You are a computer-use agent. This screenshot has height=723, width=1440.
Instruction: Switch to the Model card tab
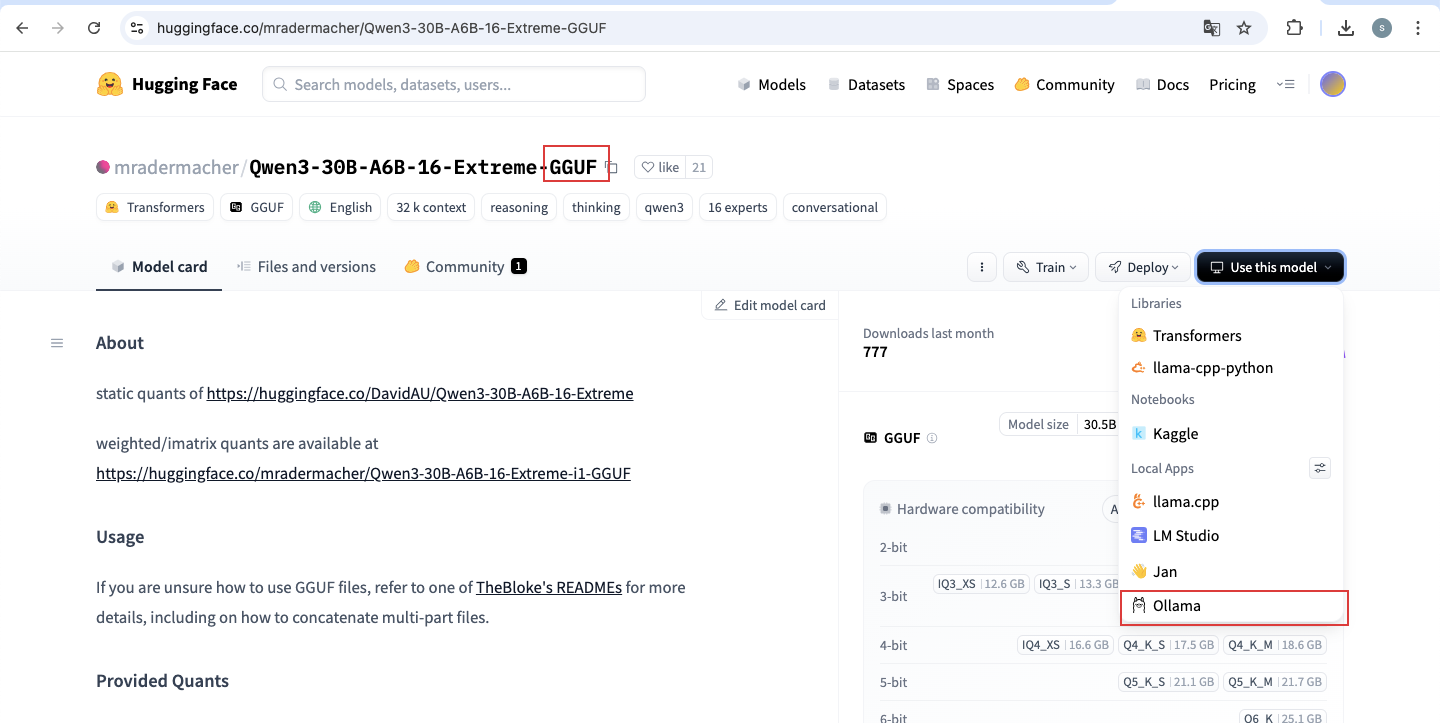[159, 267]
